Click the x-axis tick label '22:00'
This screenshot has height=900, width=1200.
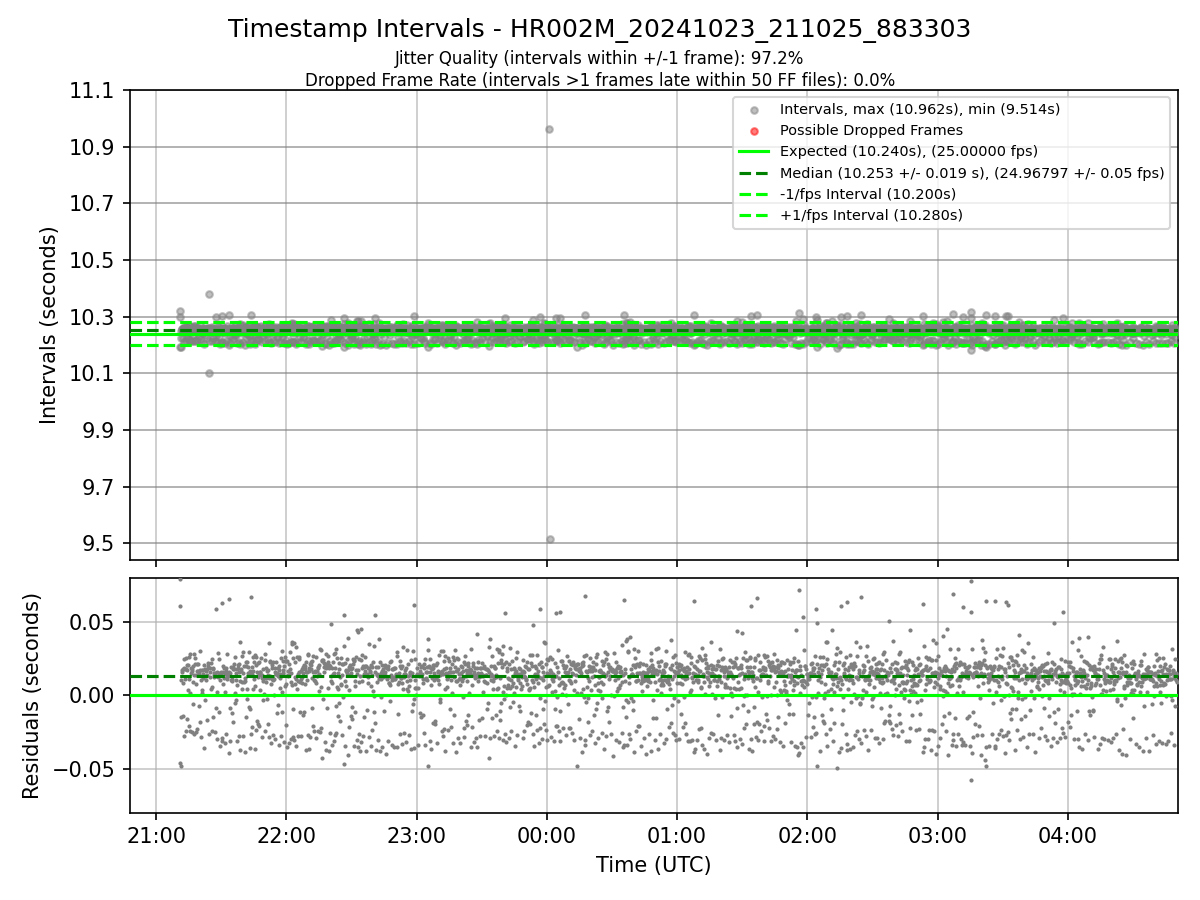pos(286,834)
